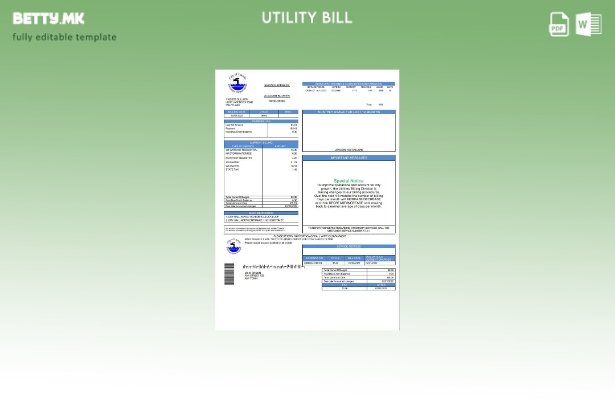
Task: Click the meter reading table header row
Action: tap(348, 86)
